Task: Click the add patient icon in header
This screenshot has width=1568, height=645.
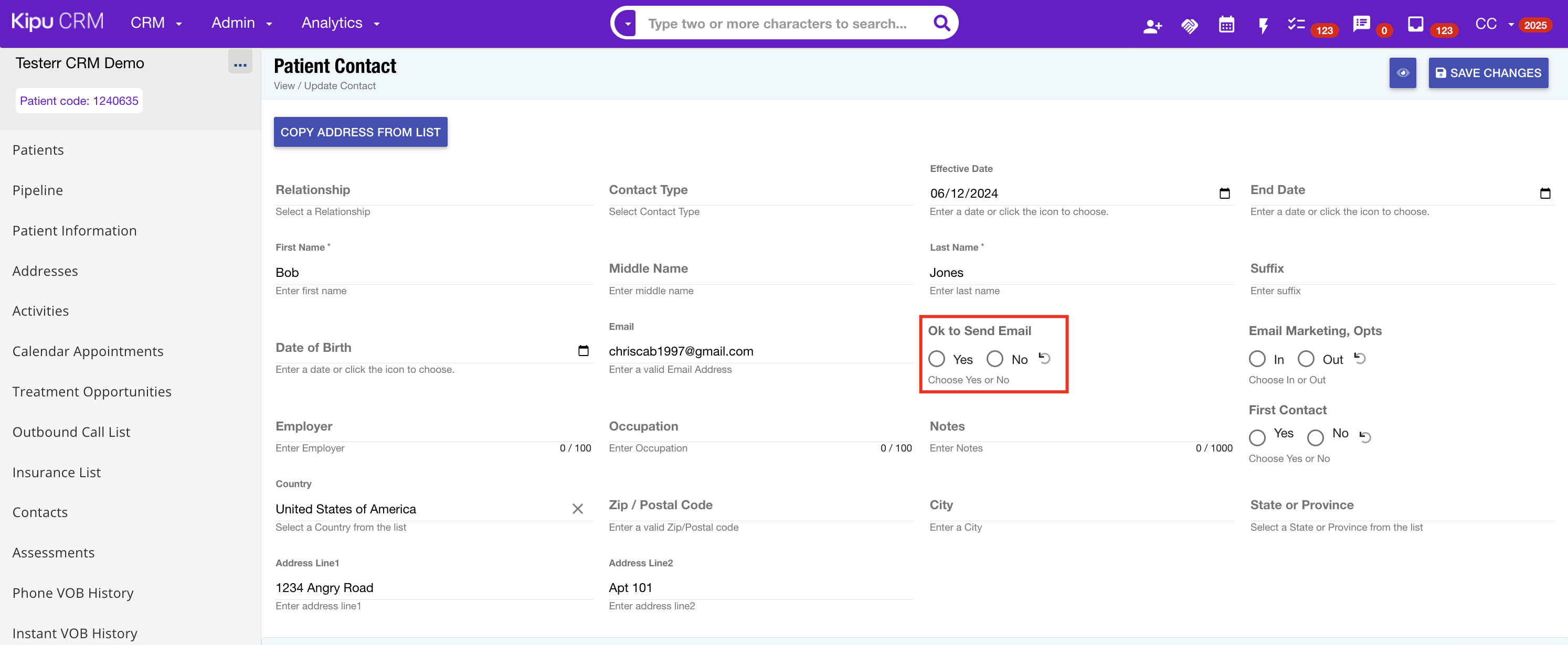Action: point(1152,25)
